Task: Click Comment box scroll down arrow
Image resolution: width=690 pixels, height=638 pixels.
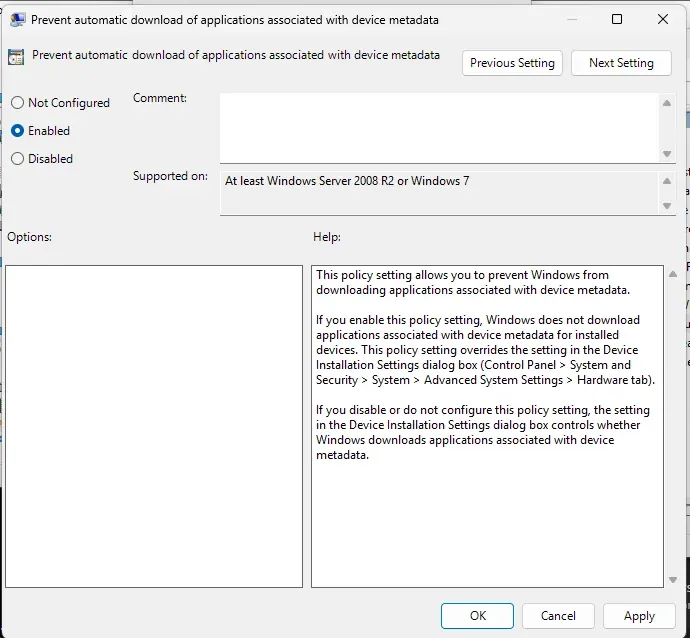Action: (x=667, y=154)
